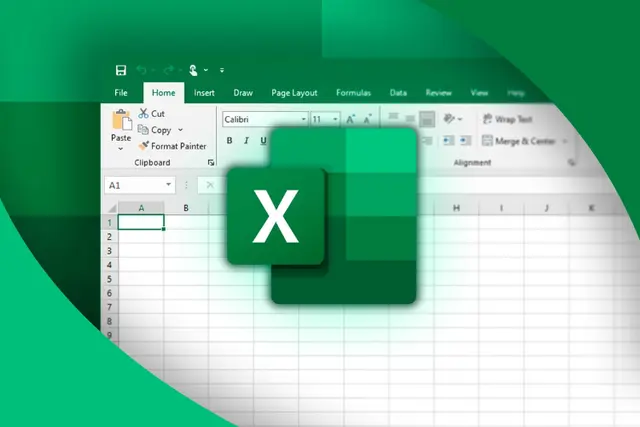Expand the Copy dropdown arrow

180,130
